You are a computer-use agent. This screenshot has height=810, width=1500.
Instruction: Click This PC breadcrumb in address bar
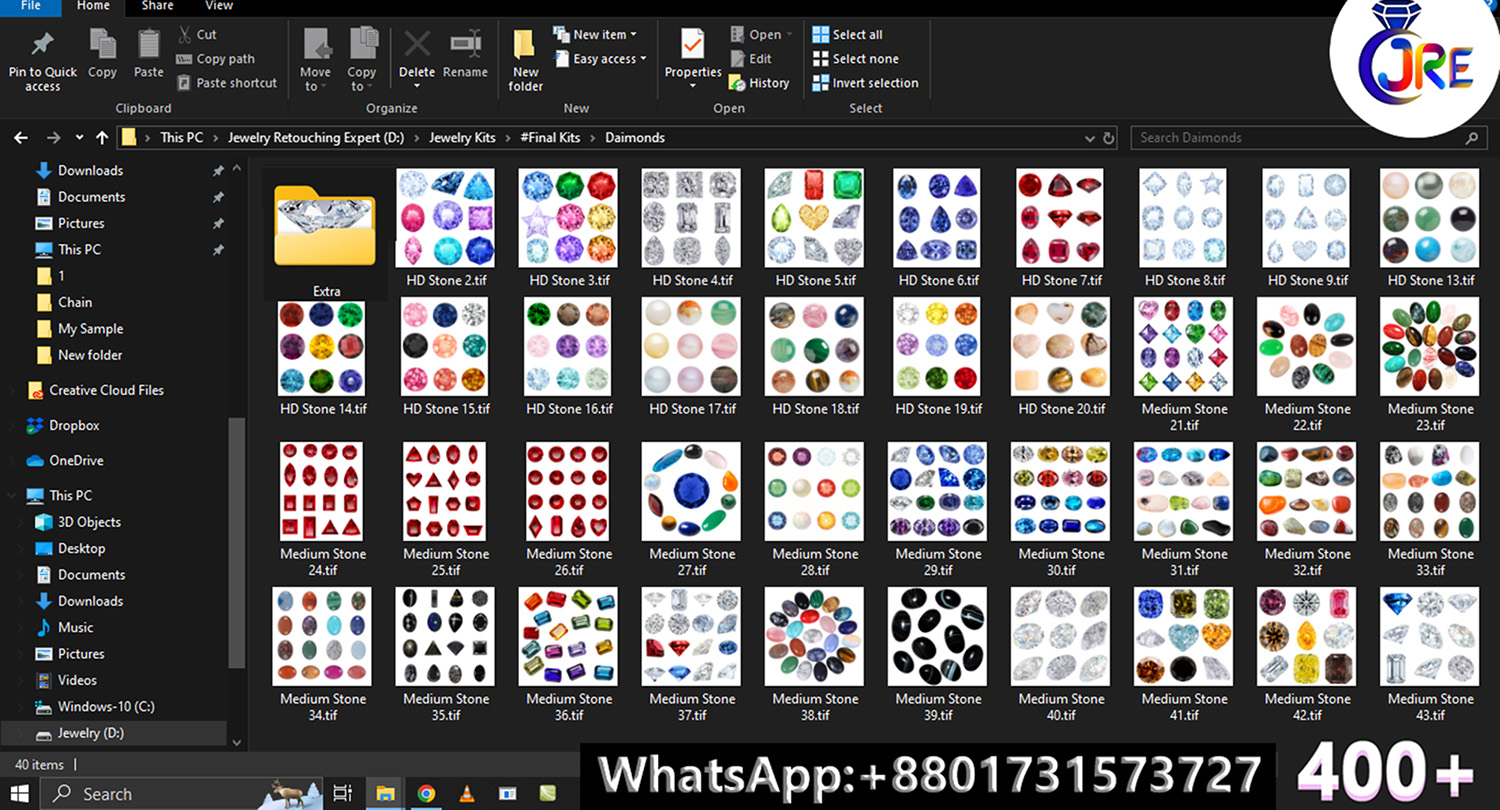click(x=181, y=138)
